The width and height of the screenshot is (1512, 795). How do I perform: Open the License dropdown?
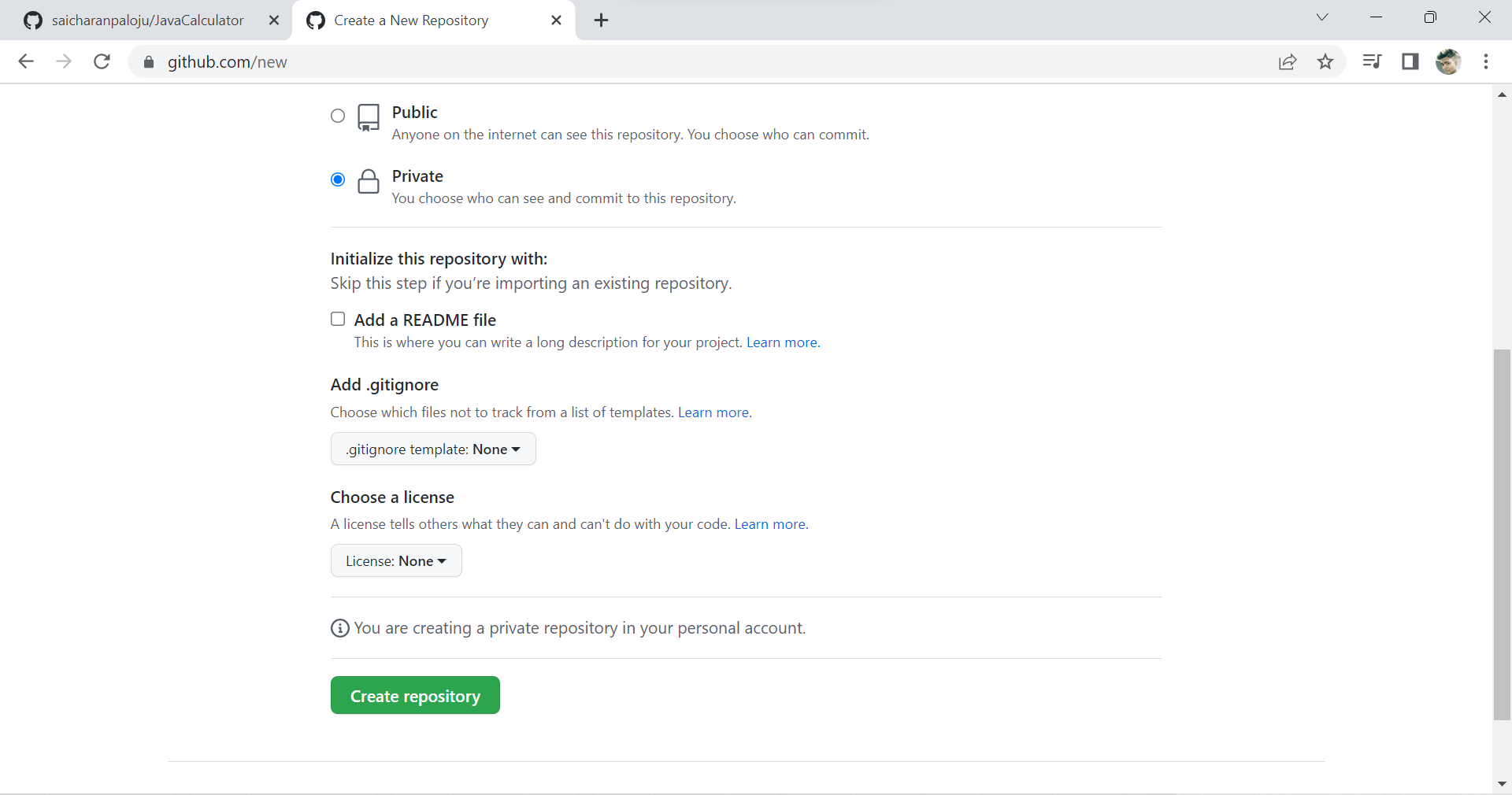click(396, 560)
